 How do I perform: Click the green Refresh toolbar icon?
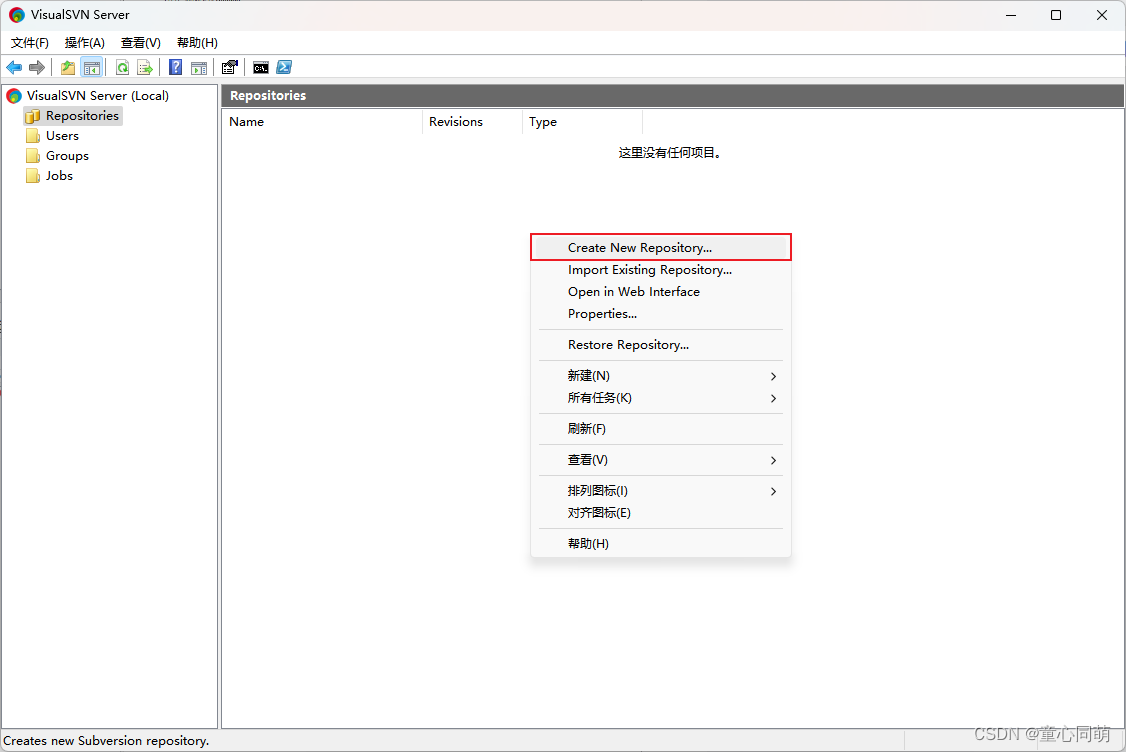pyautogui.click(x=123, y=68)
